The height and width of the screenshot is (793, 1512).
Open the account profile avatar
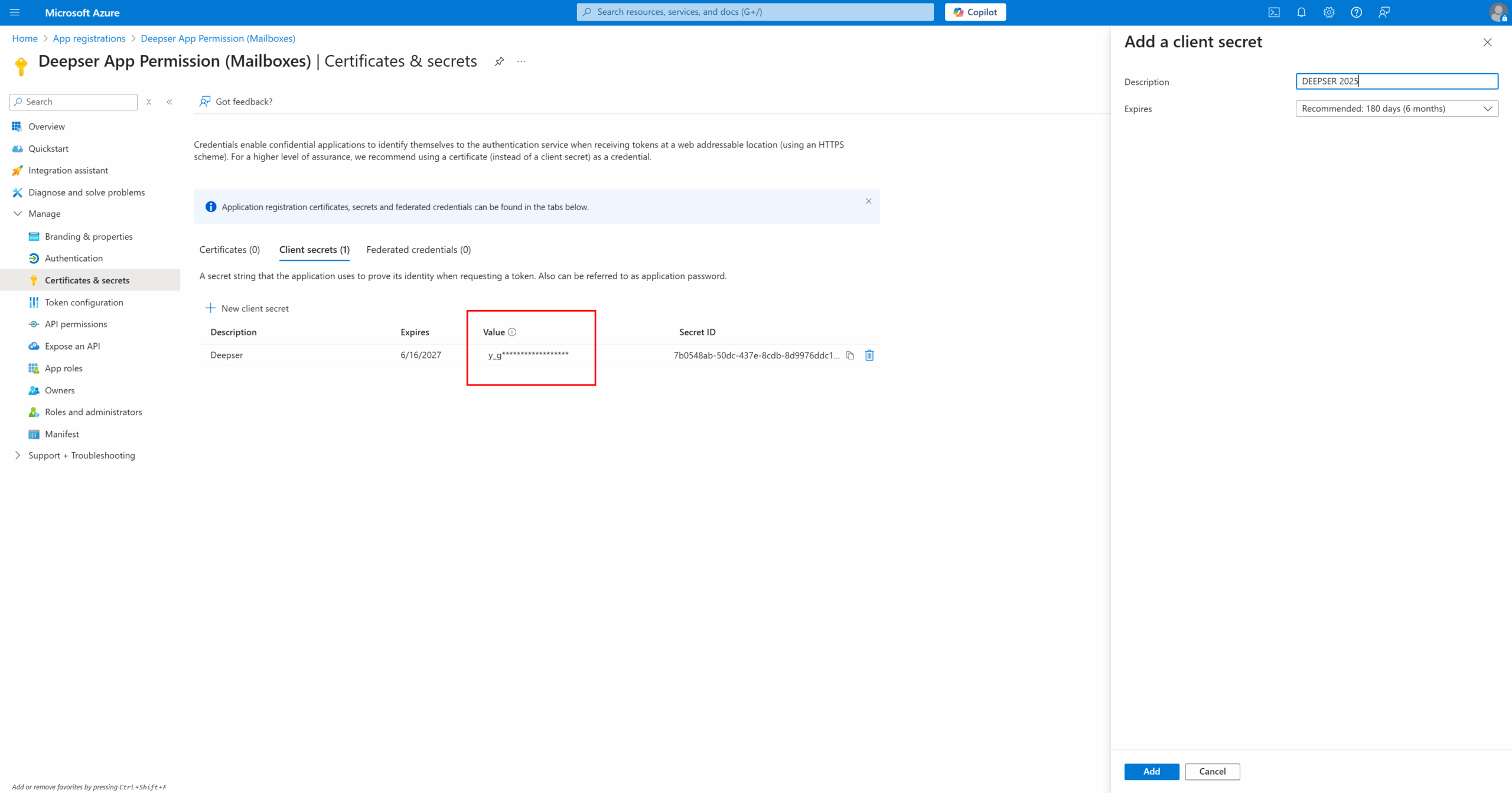[x=1498, y=12]
